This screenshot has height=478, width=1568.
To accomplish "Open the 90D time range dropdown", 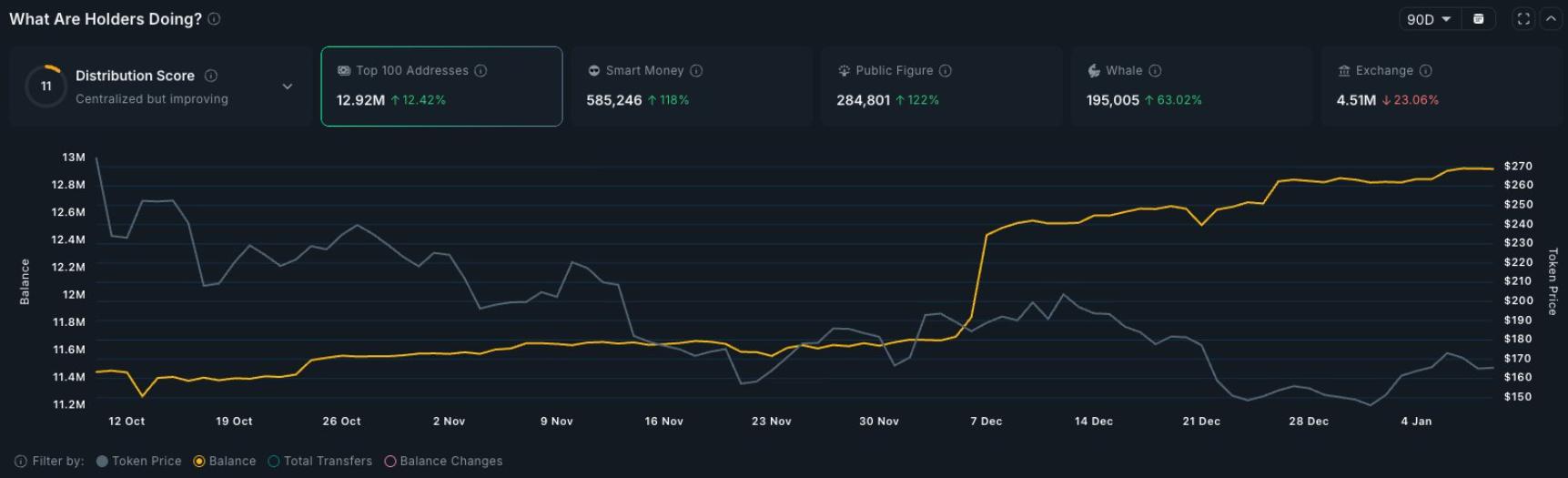I will pyautogui.click(x=1430, y=19).
